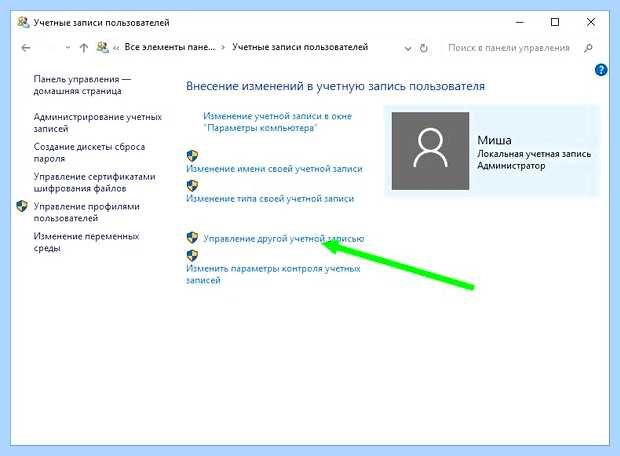Click the text 'Администратор' under Миша
The image size is (620, 456).
[x=511, y=165]
